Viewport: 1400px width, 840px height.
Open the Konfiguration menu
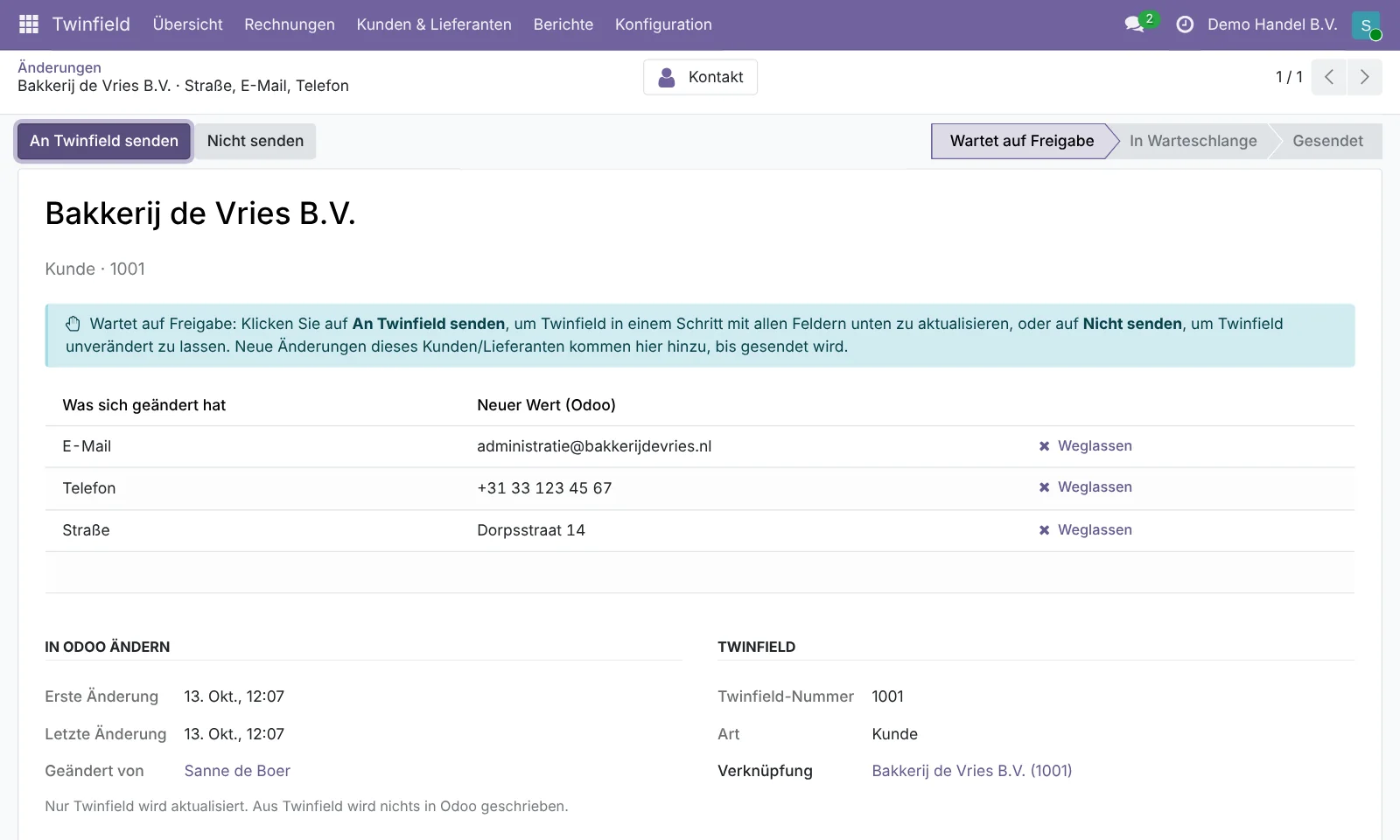click(663, 24)
